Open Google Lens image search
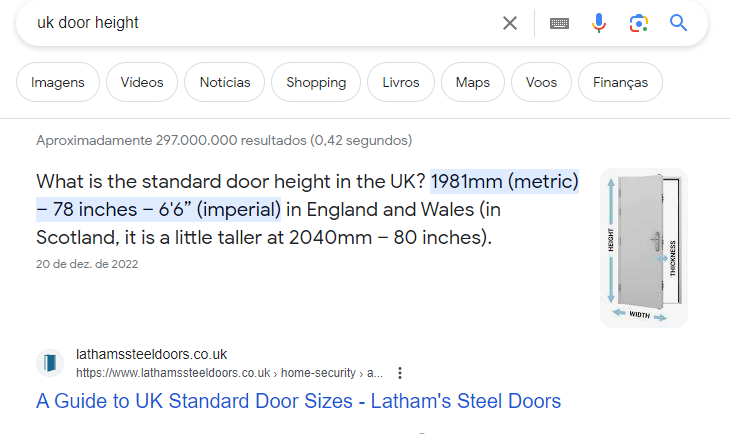This screenshot has height=434, width=730. 639,23
